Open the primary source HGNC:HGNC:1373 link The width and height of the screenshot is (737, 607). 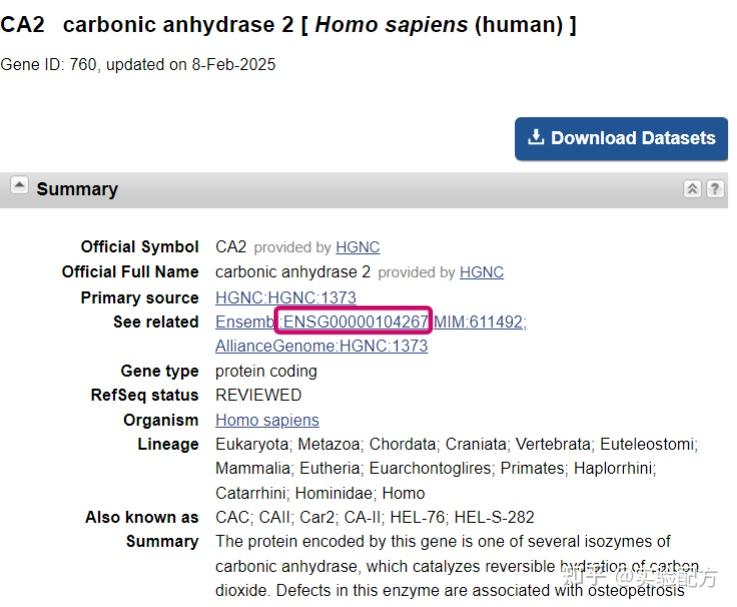click(x=285, y=298)
